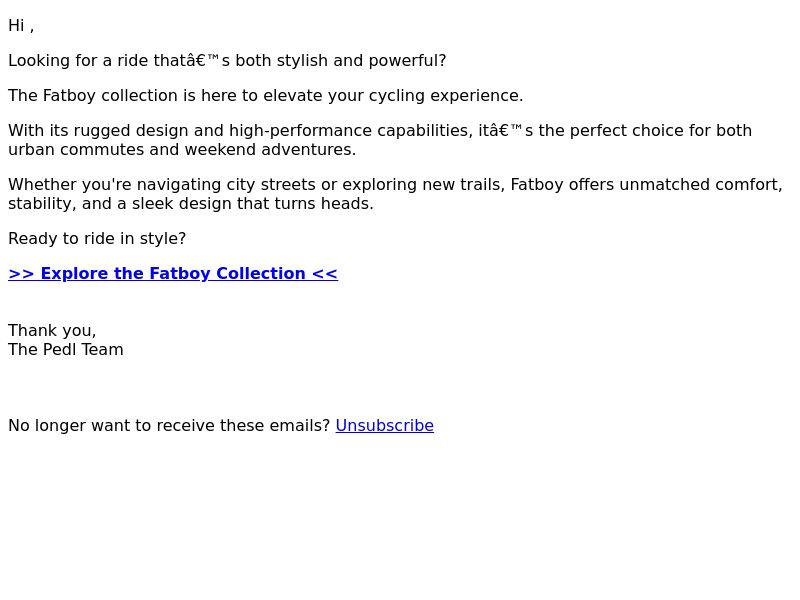
Task: Click the Unsubscribe link
Action: point(385,426)
